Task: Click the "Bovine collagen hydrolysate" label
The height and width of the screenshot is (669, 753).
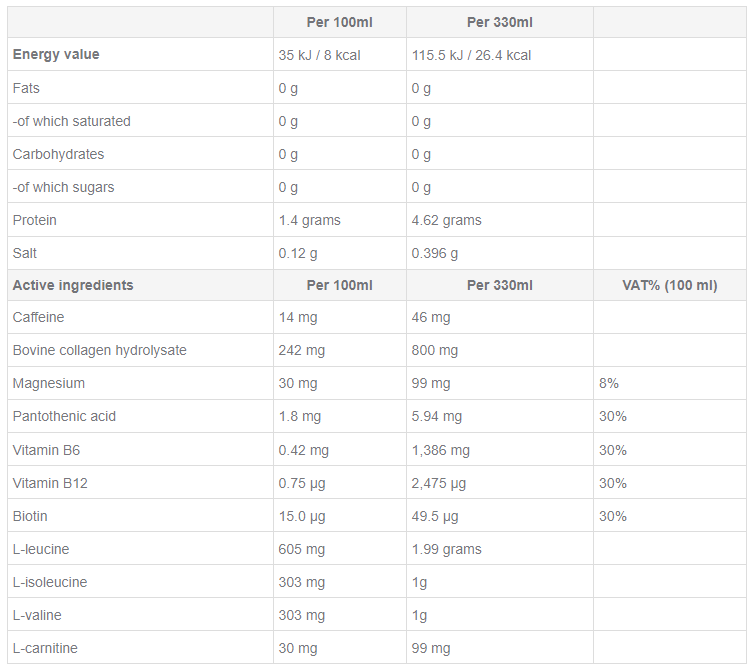Action: click(x=99, y=350)
